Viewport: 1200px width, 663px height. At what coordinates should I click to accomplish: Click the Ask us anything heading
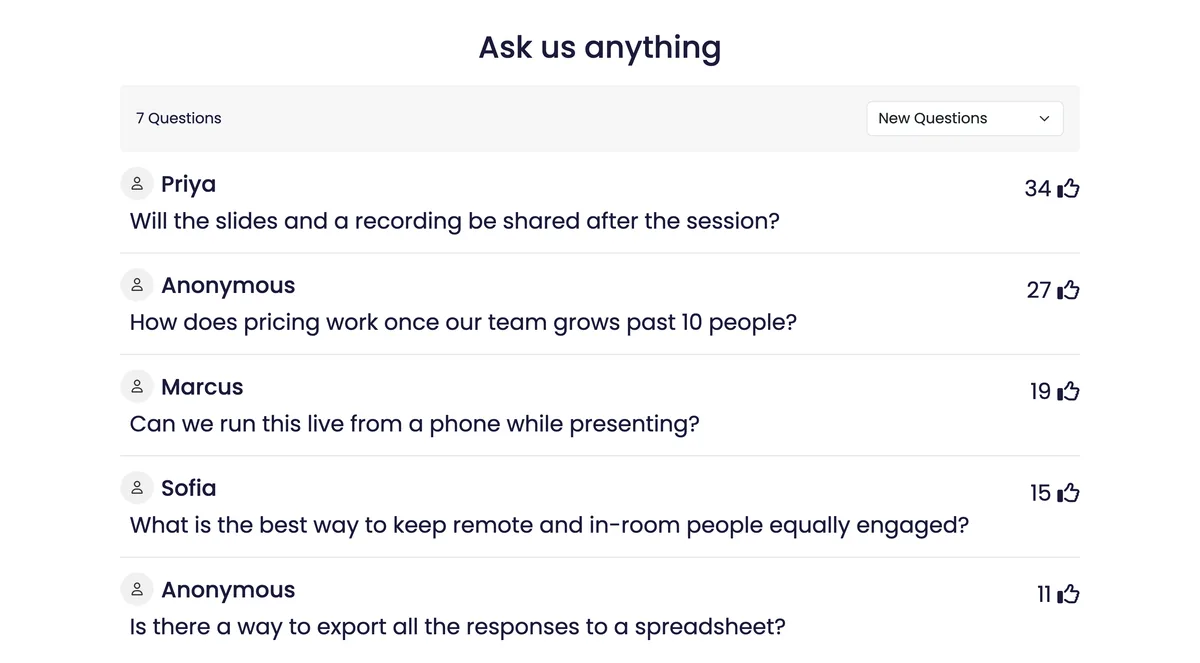tap(600, 47)
